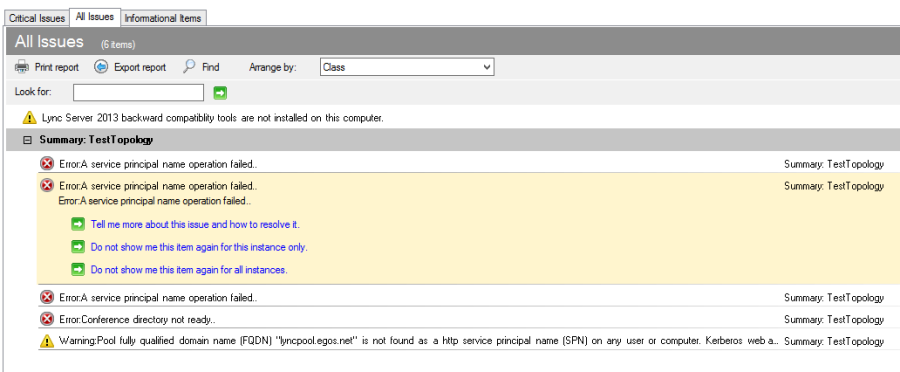900x372 pixels.
Task: Select the Lync Server 2013 backward compatibility warning text
Action: click(x=212, y=118)
